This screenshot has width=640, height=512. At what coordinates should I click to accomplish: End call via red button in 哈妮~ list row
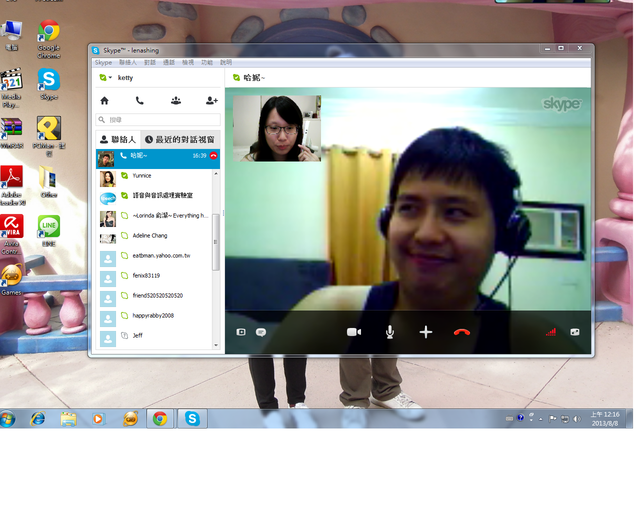[x=213, y=156]
